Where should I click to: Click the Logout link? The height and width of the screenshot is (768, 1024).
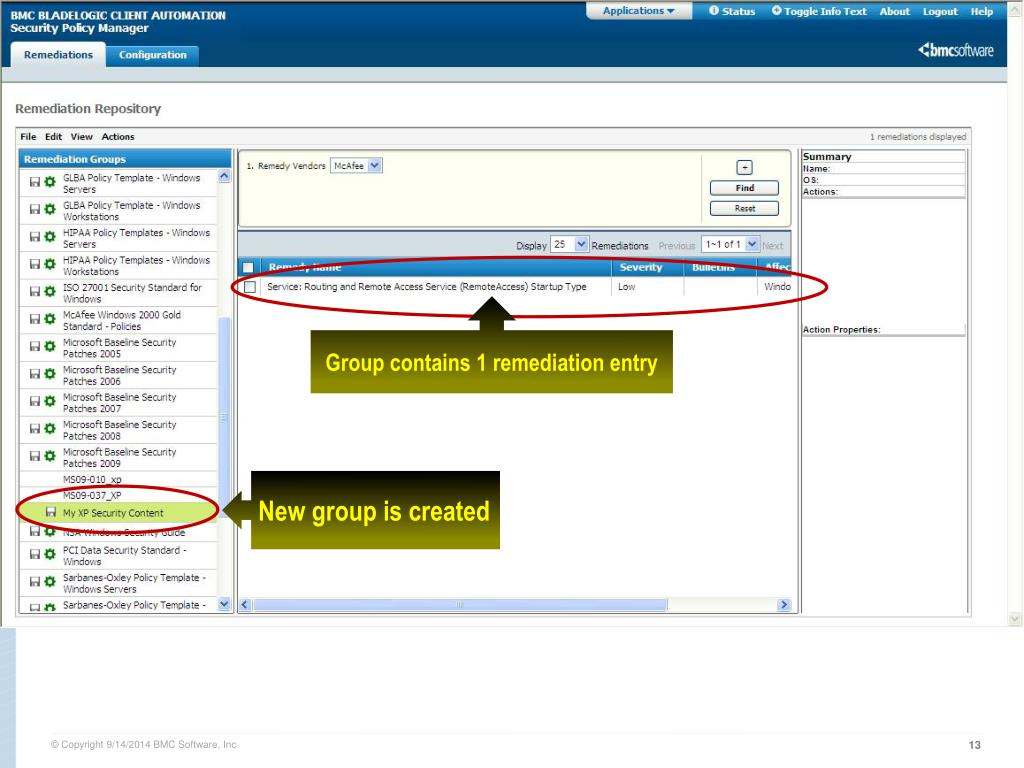point(940,11)
